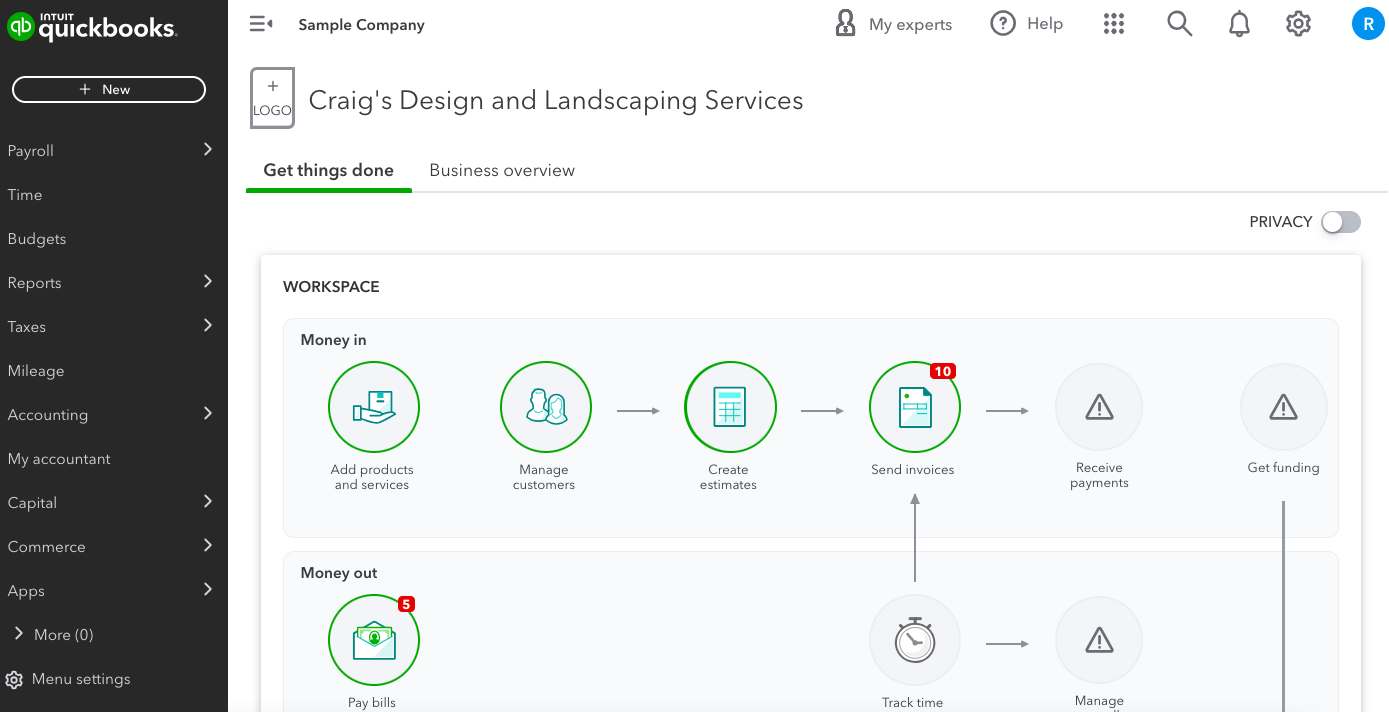Click Craig's Design and Landscaping Services title
This screenshot has height=712, width=1389.
click(x=556, y=100)
